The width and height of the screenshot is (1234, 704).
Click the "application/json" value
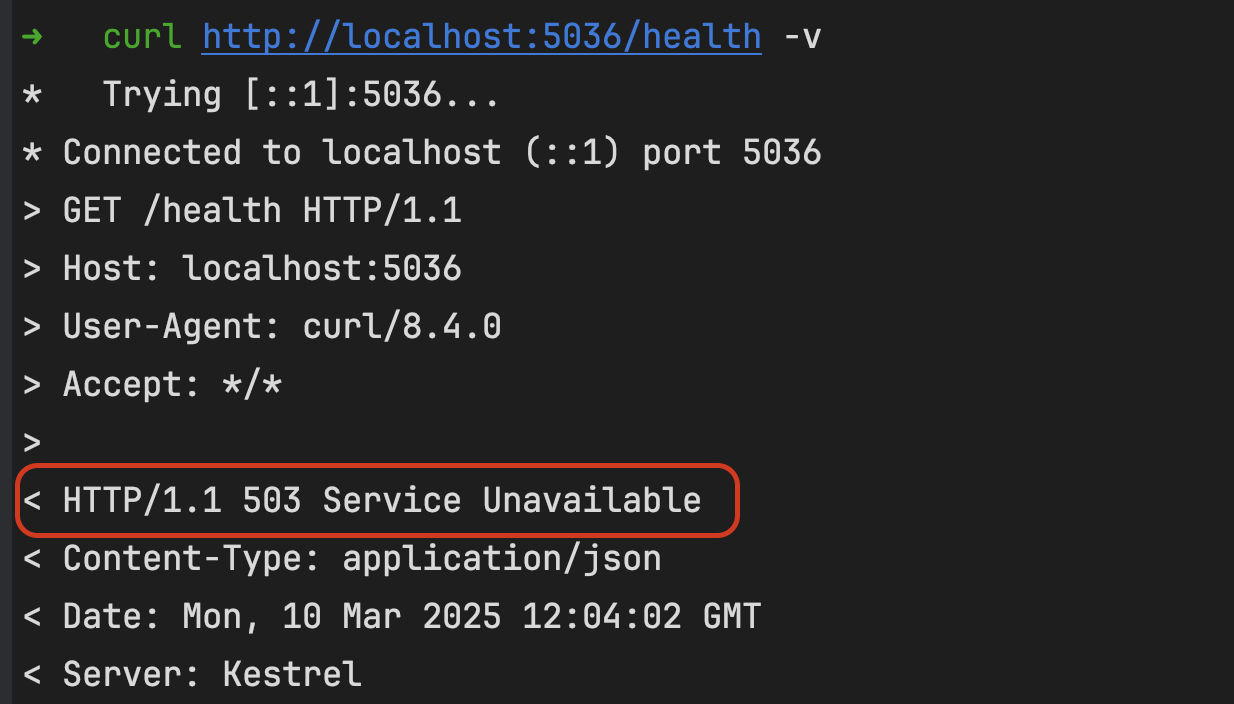point(501,558)
